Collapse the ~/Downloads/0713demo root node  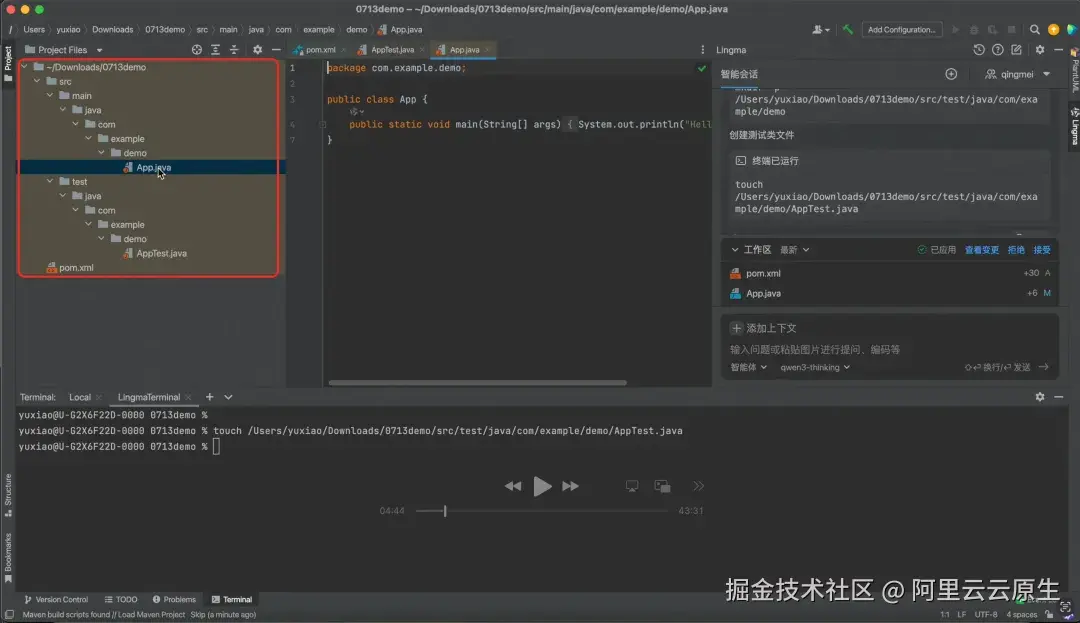(x=25, y=67)
